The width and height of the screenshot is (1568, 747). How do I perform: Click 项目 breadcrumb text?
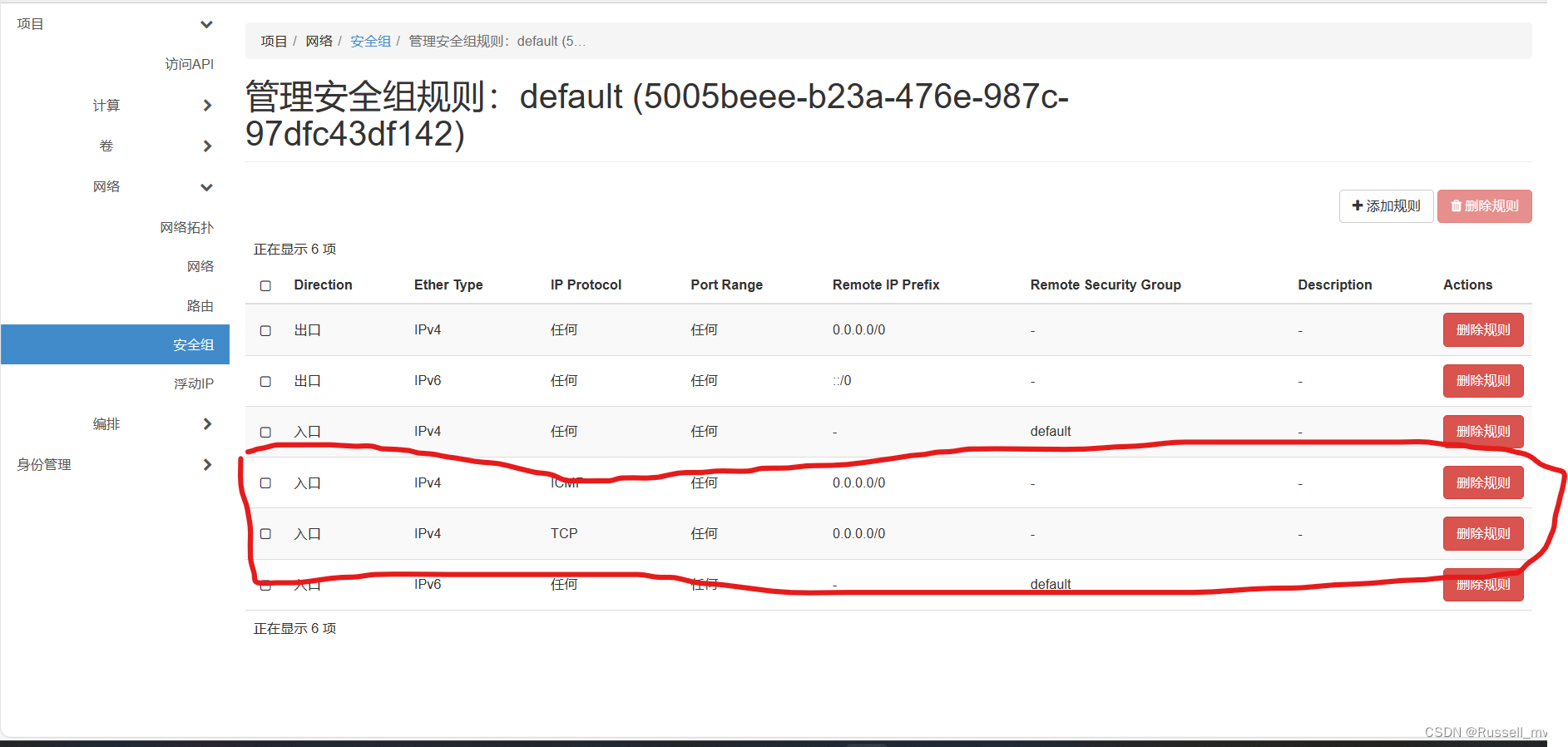click(274, 42)
